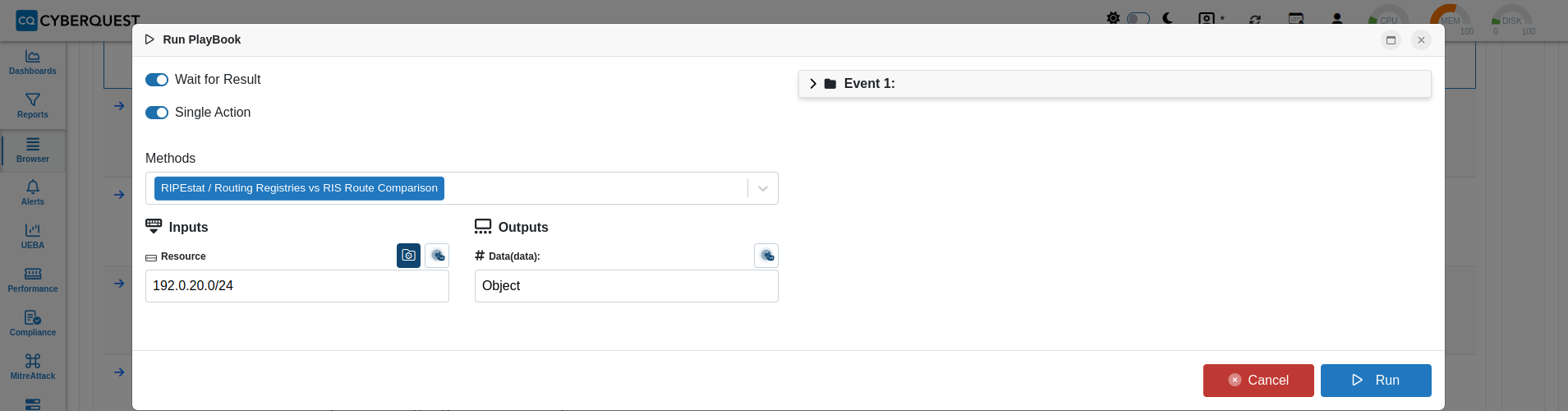The image size is (1568, 411).
Task: Open the Methods dropdown arrow
Action: (763, 188)
